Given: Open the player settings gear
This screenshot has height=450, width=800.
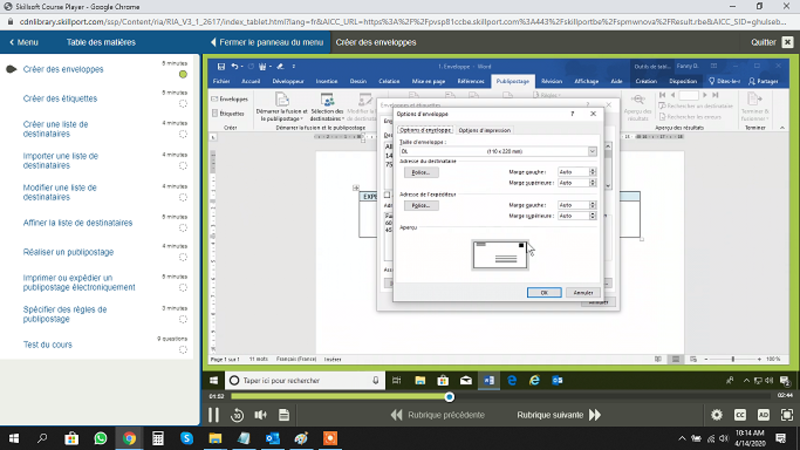Looking at the screenshot, I should [717, 415].
